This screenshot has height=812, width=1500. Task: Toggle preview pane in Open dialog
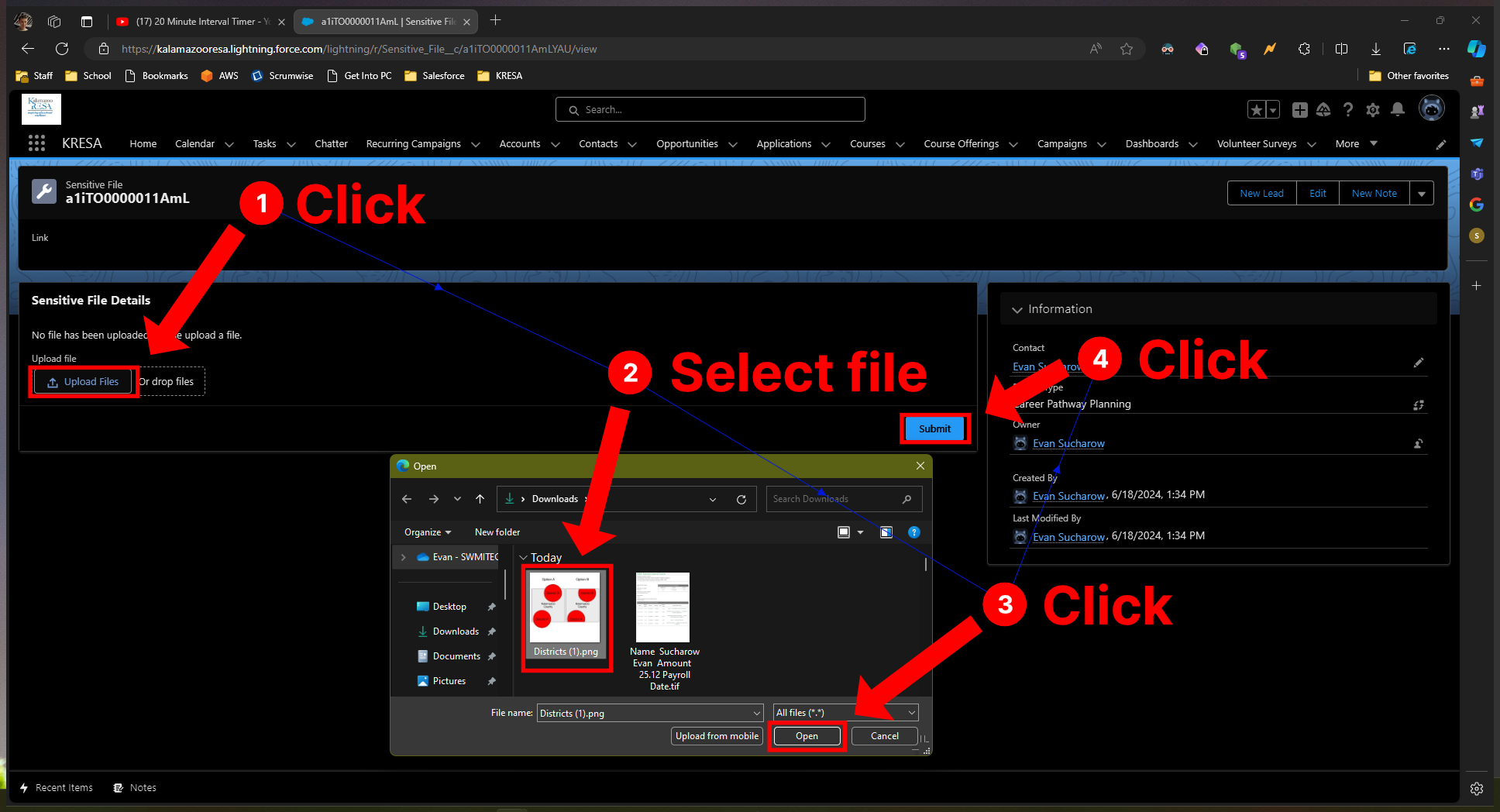tap(886, 532)
